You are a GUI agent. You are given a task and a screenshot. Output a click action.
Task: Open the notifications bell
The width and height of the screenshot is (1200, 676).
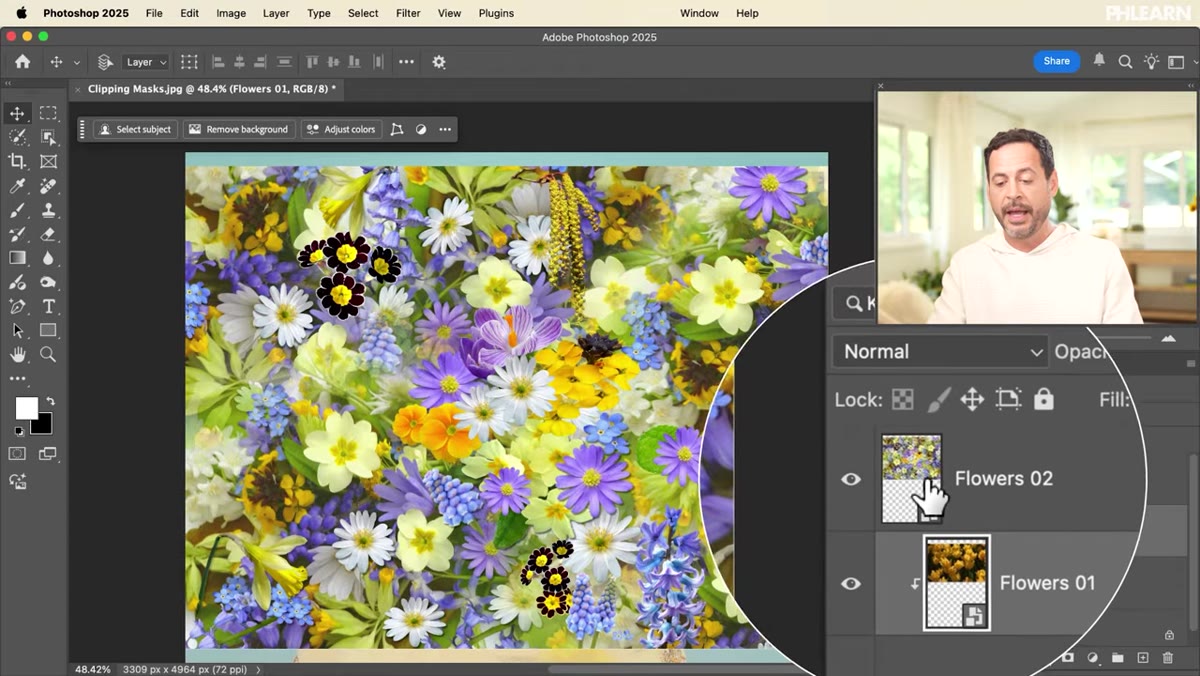tap(1099, 61)
